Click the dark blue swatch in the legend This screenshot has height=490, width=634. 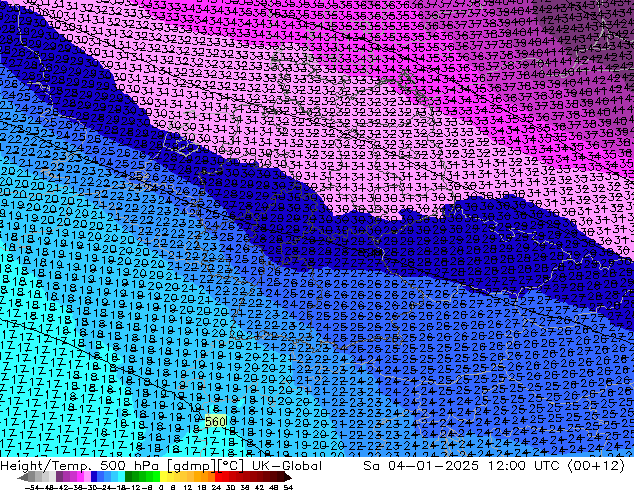[94, 477]
